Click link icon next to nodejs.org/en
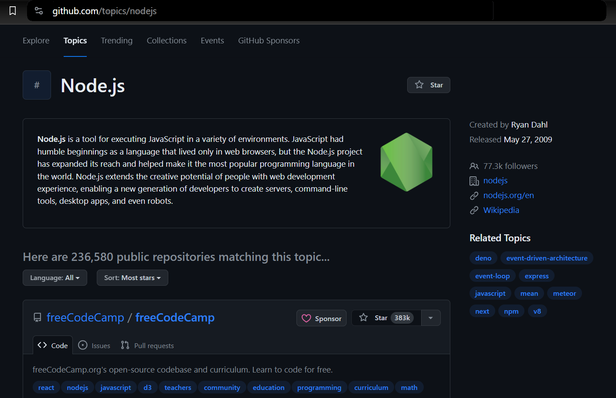The image size is (616, 398). pyautogui.click(x=474, y=195)
